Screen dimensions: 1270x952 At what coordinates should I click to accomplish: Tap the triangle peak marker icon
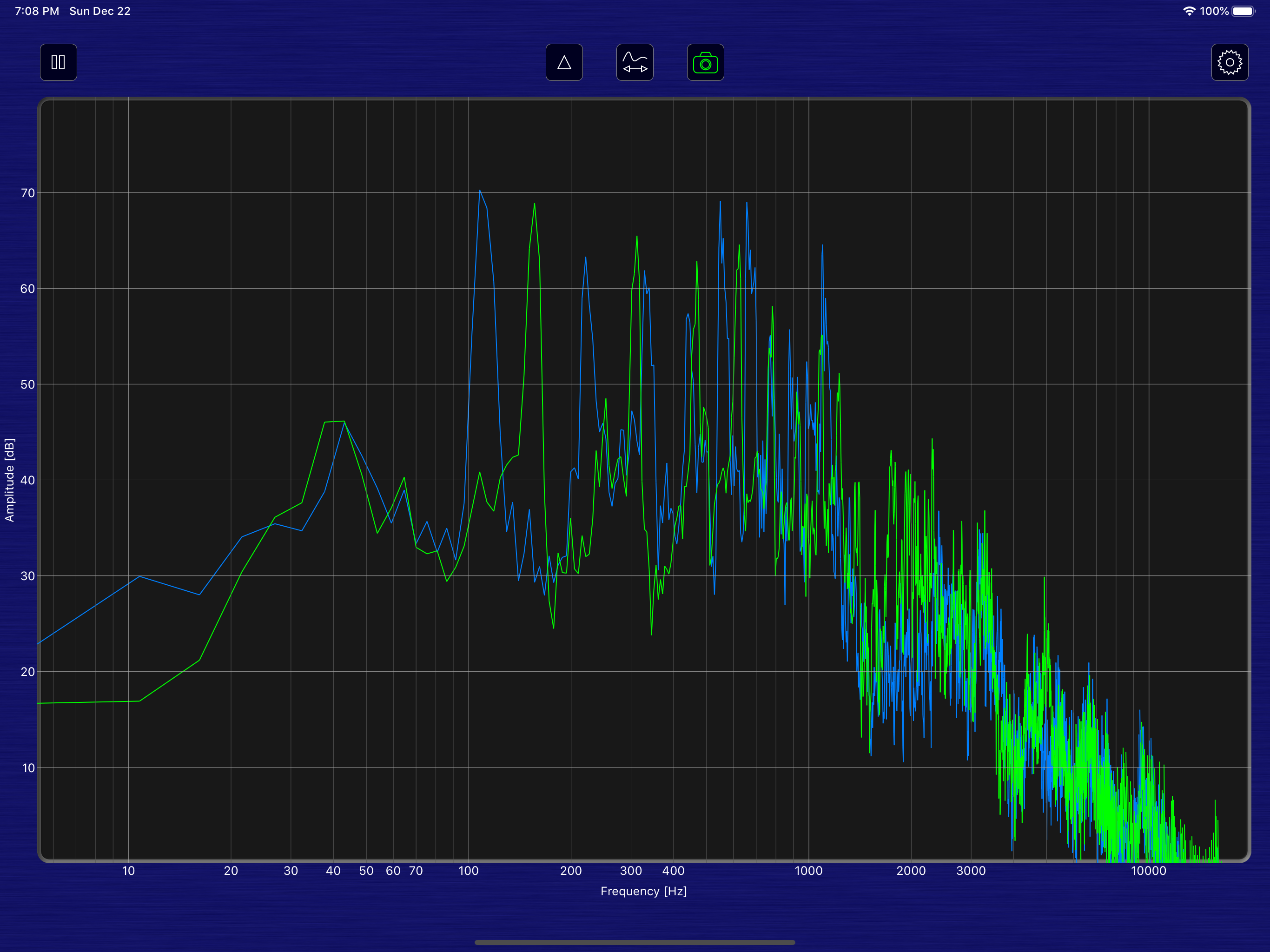564,62
